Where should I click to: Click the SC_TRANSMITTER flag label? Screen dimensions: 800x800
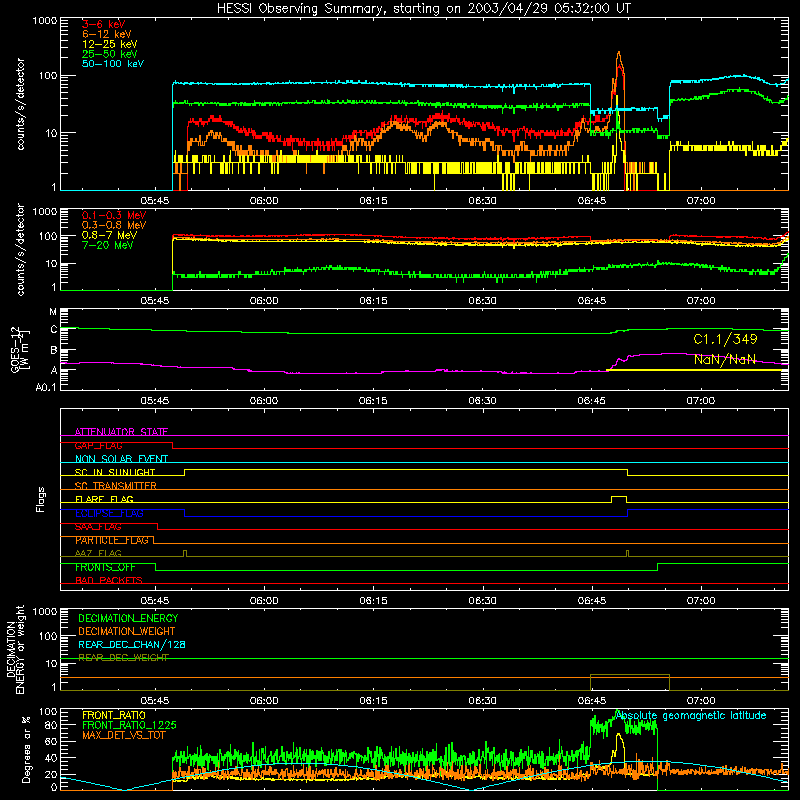click(115, 485)
